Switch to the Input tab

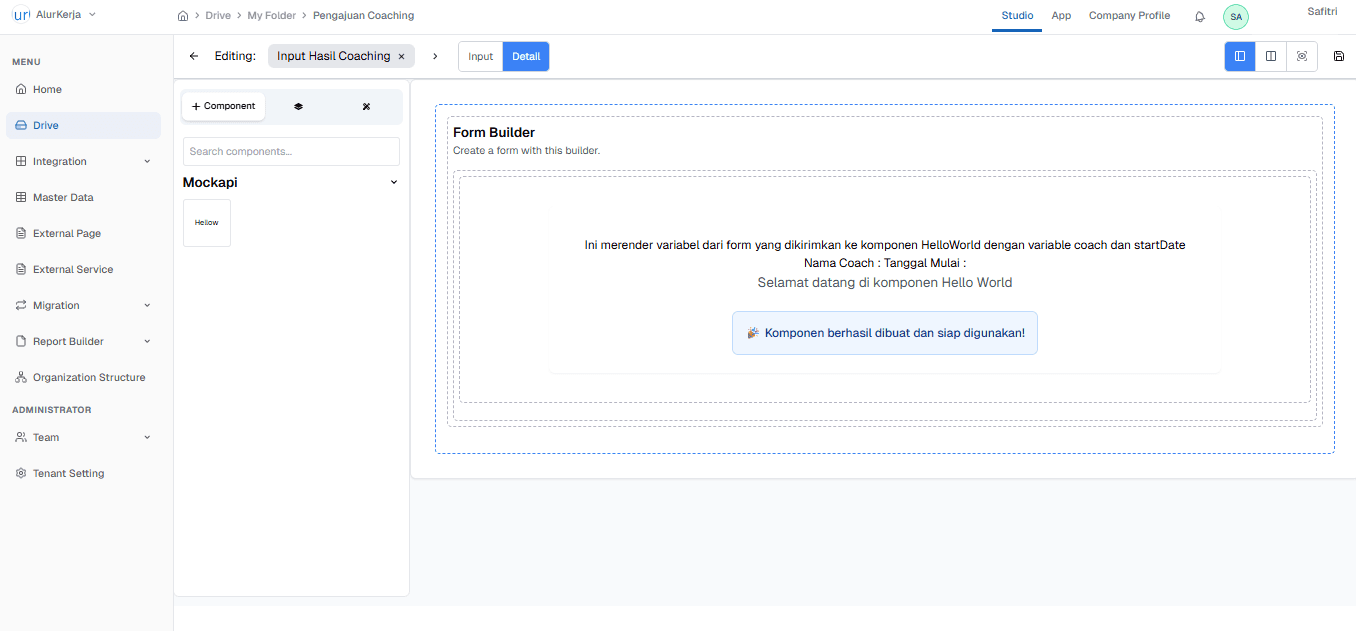(x=479, y=56)
